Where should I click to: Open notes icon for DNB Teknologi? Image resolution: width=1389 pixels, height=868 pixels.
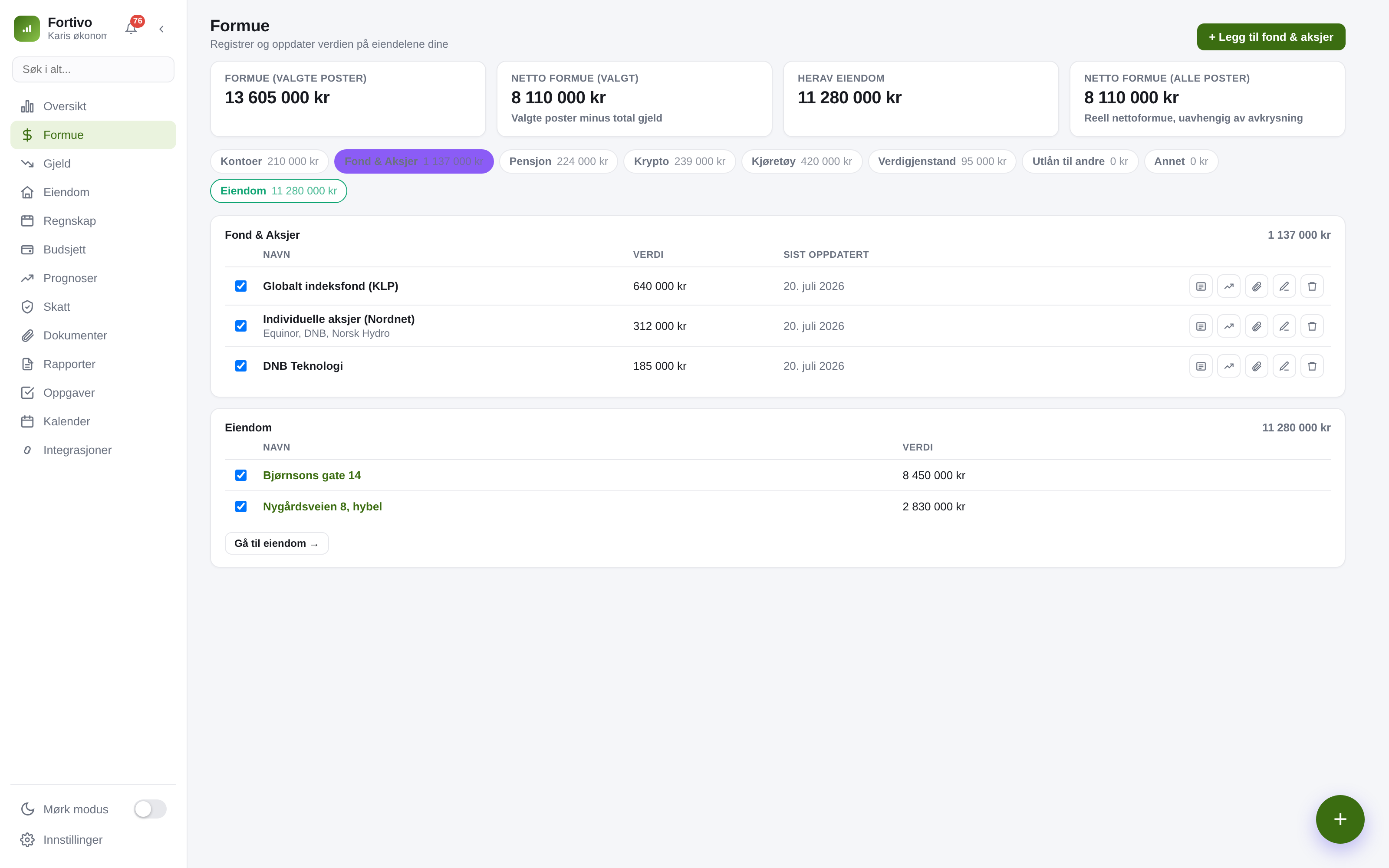[1201, 366]
